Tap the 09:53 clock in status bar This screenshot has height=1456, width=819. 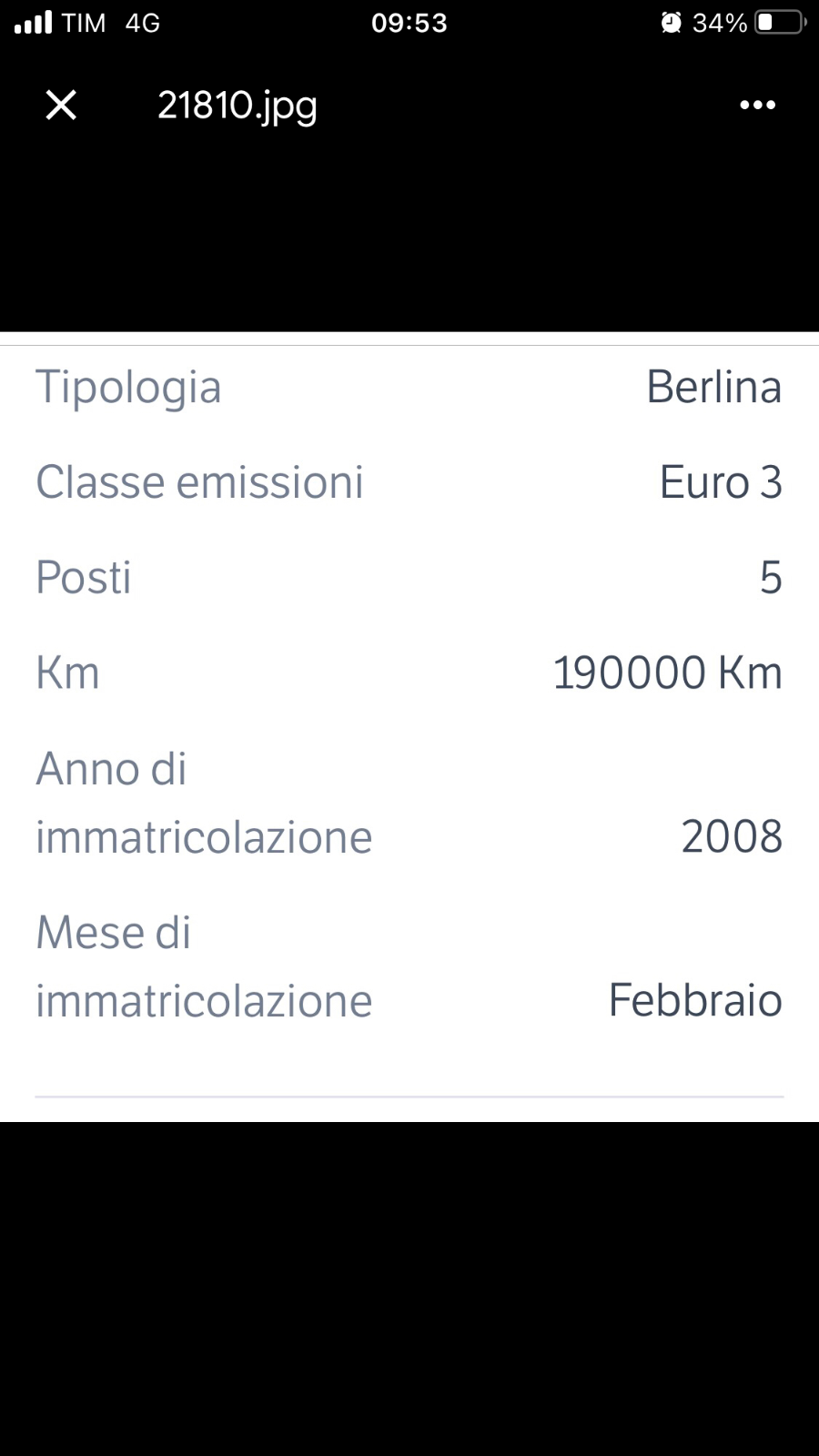click(x=409, y=23)
